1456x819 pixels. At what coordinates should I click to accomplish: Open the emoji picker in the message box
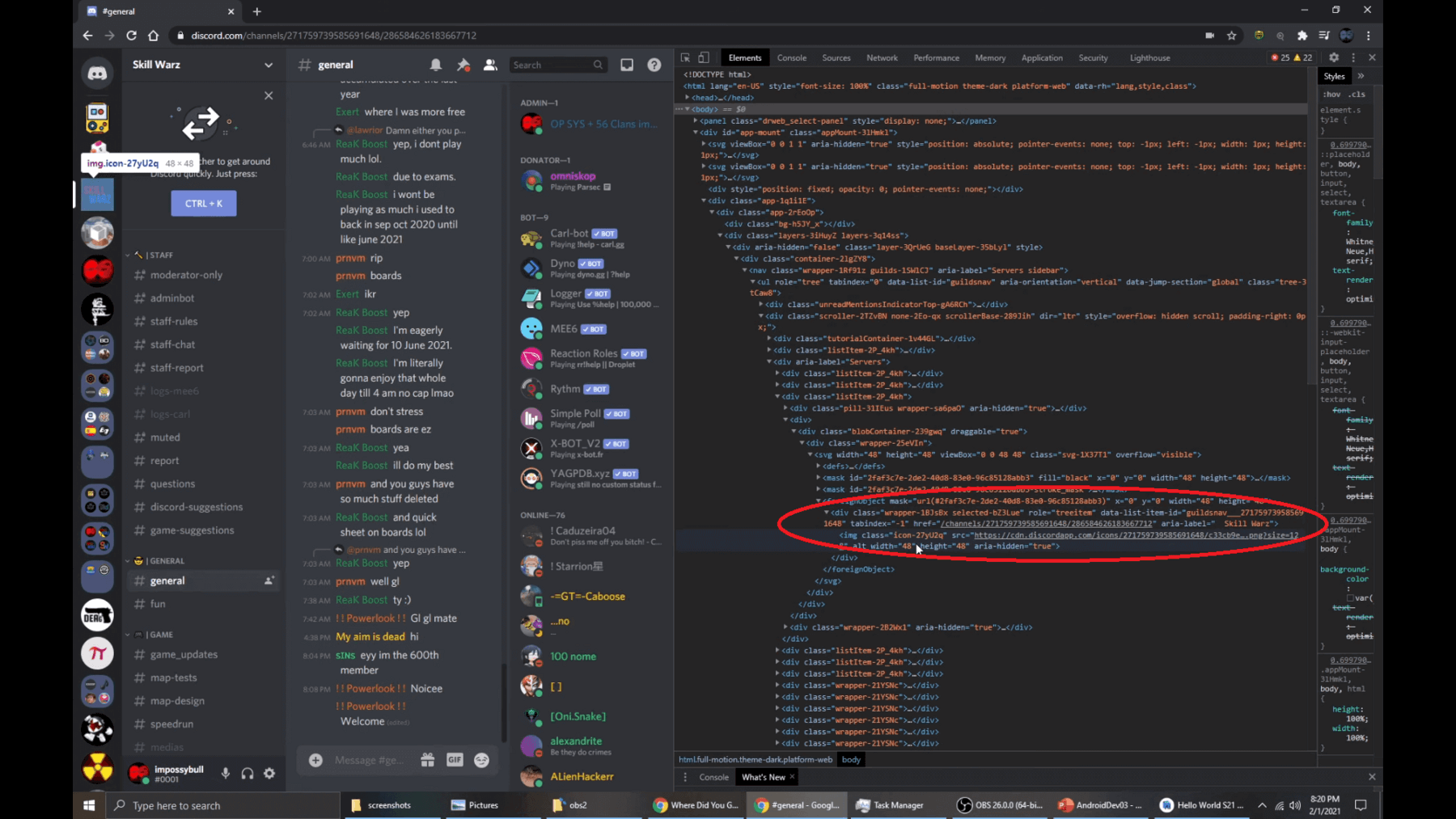click(483, 760)
